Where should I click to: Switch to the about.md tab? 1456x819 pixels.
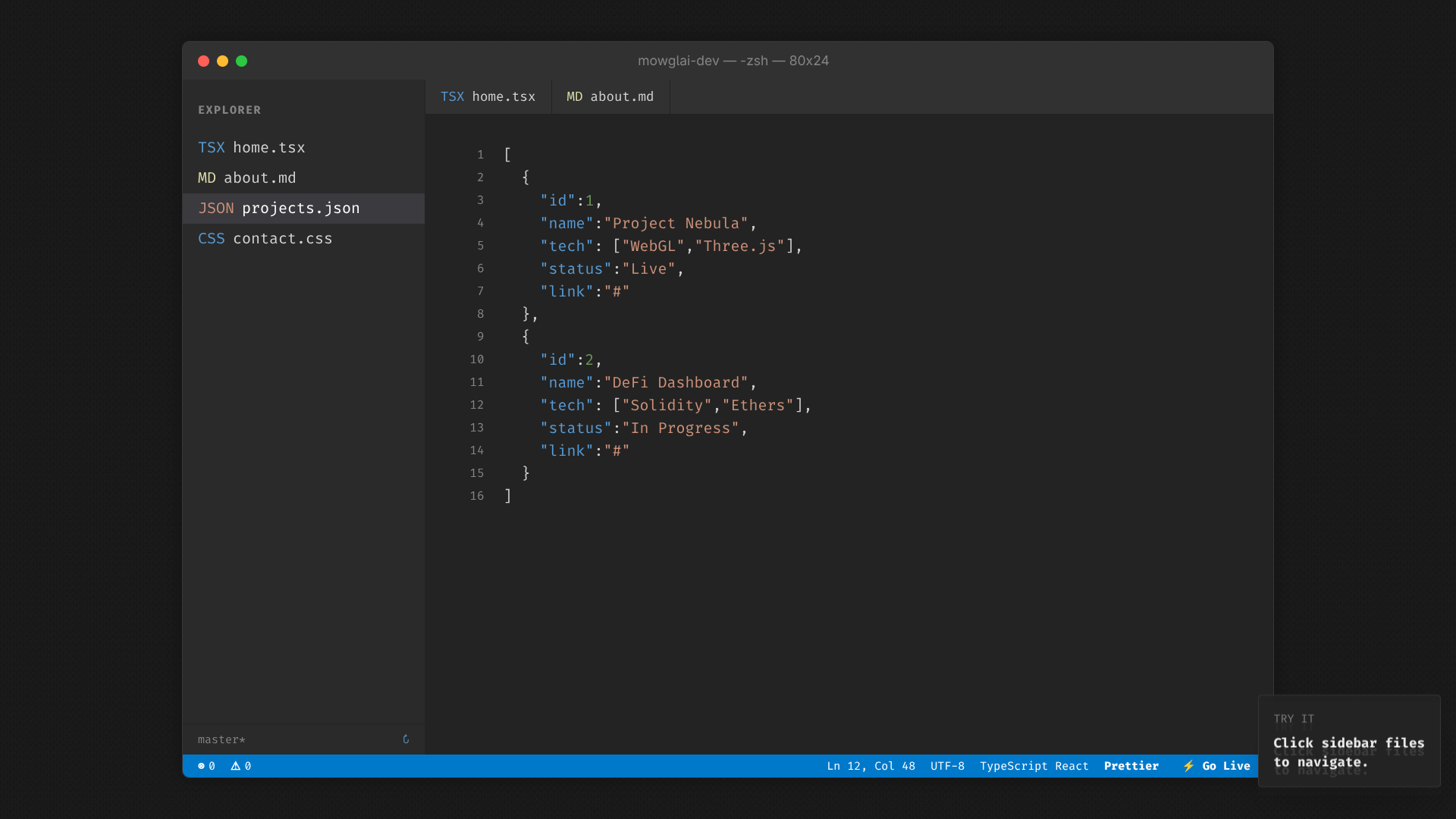click(x=610, y=96)
